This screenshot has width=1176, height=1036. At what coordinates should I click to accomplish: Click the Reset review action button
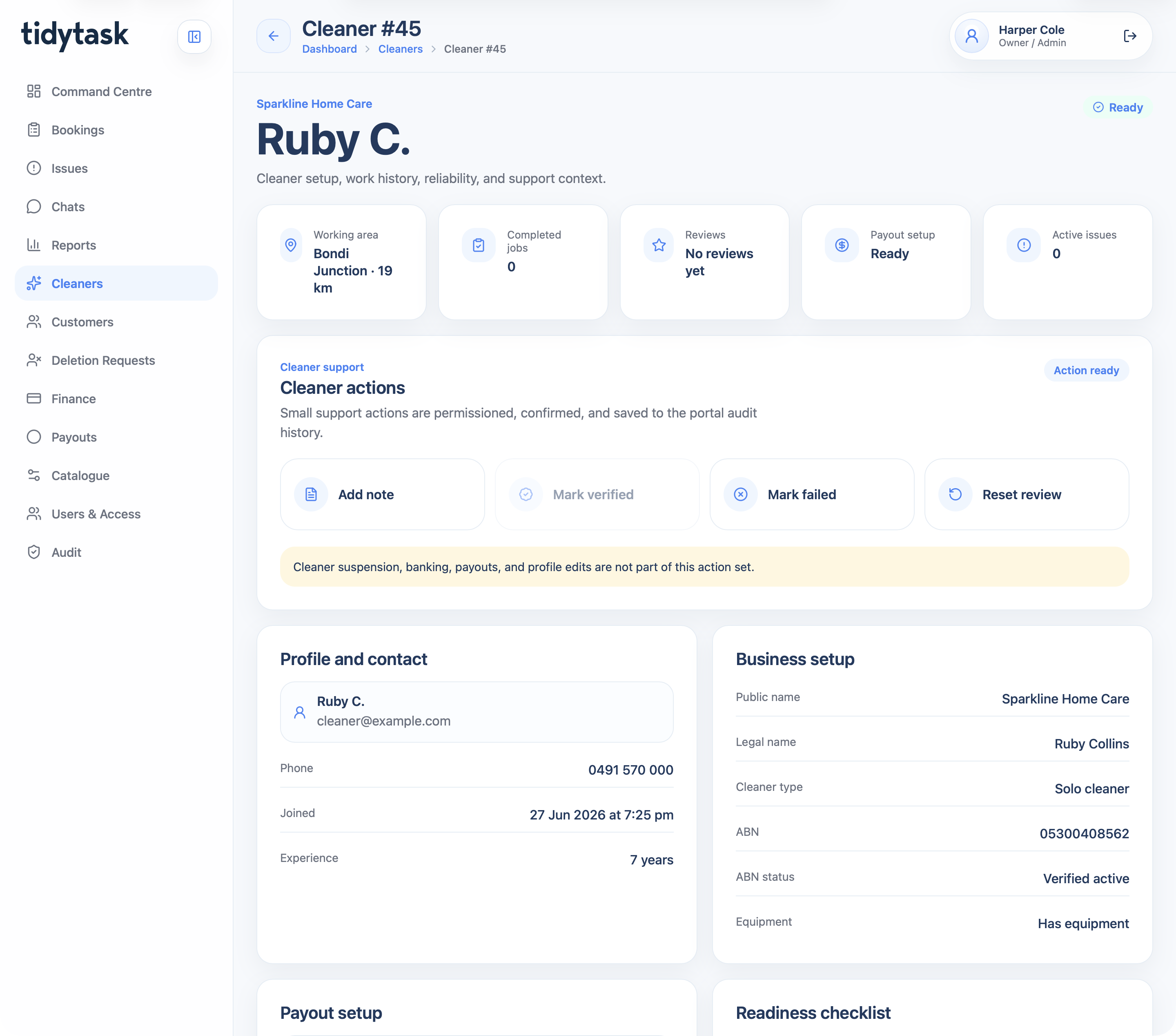(1027, 494)
